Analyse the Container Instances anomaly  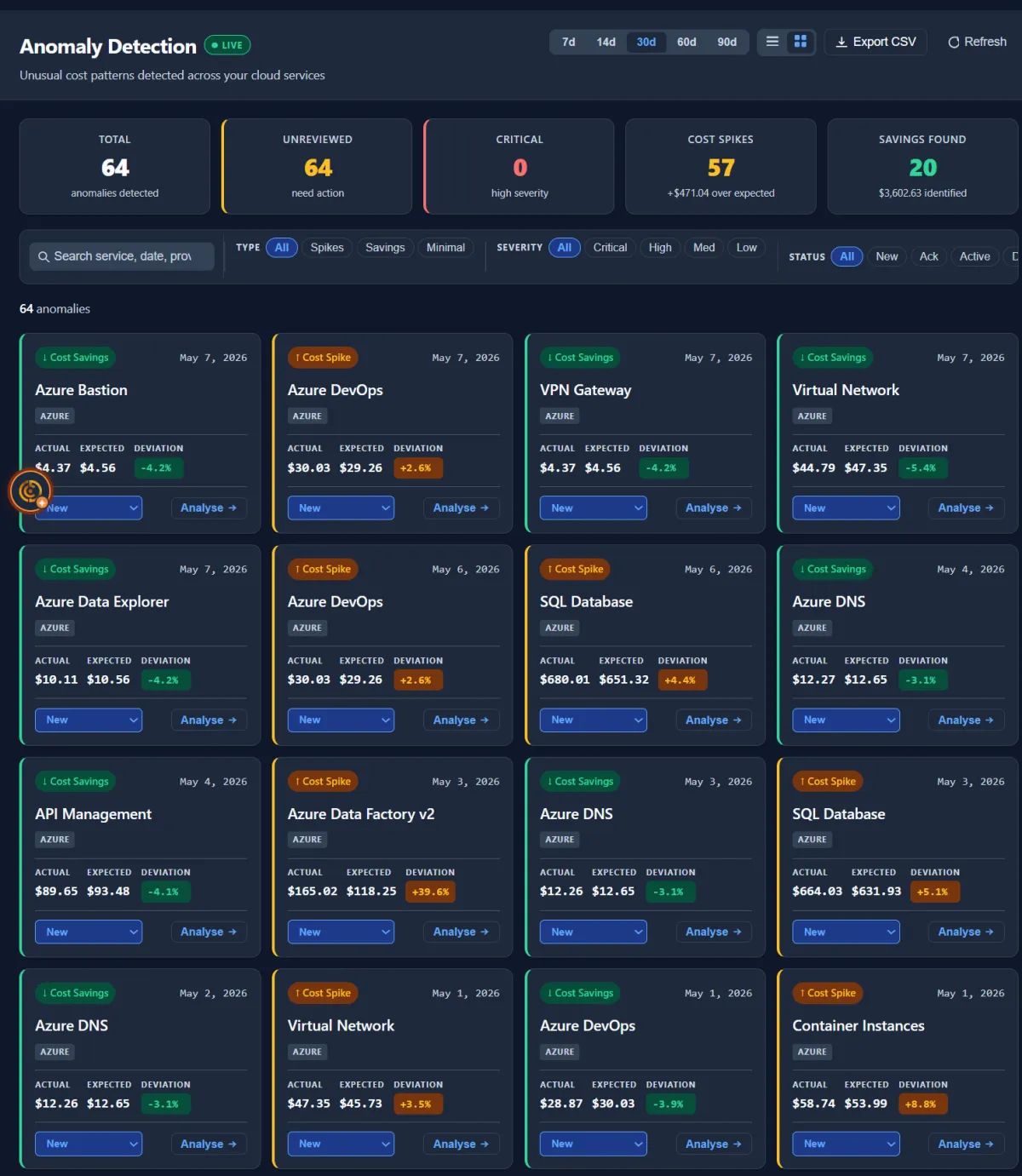click(966, 1144)
